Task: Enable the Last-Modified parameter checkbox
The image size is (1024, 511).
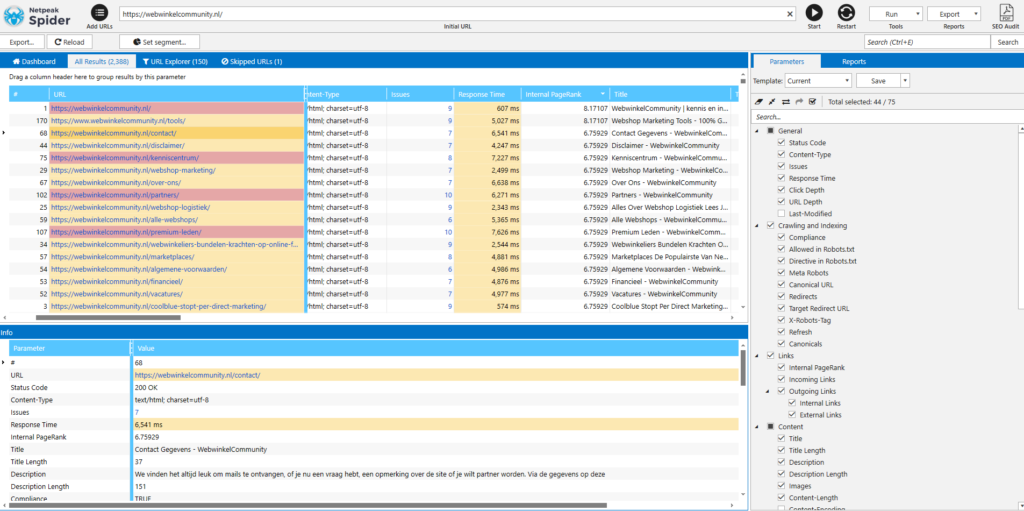Action: click(x=781, y=214)
